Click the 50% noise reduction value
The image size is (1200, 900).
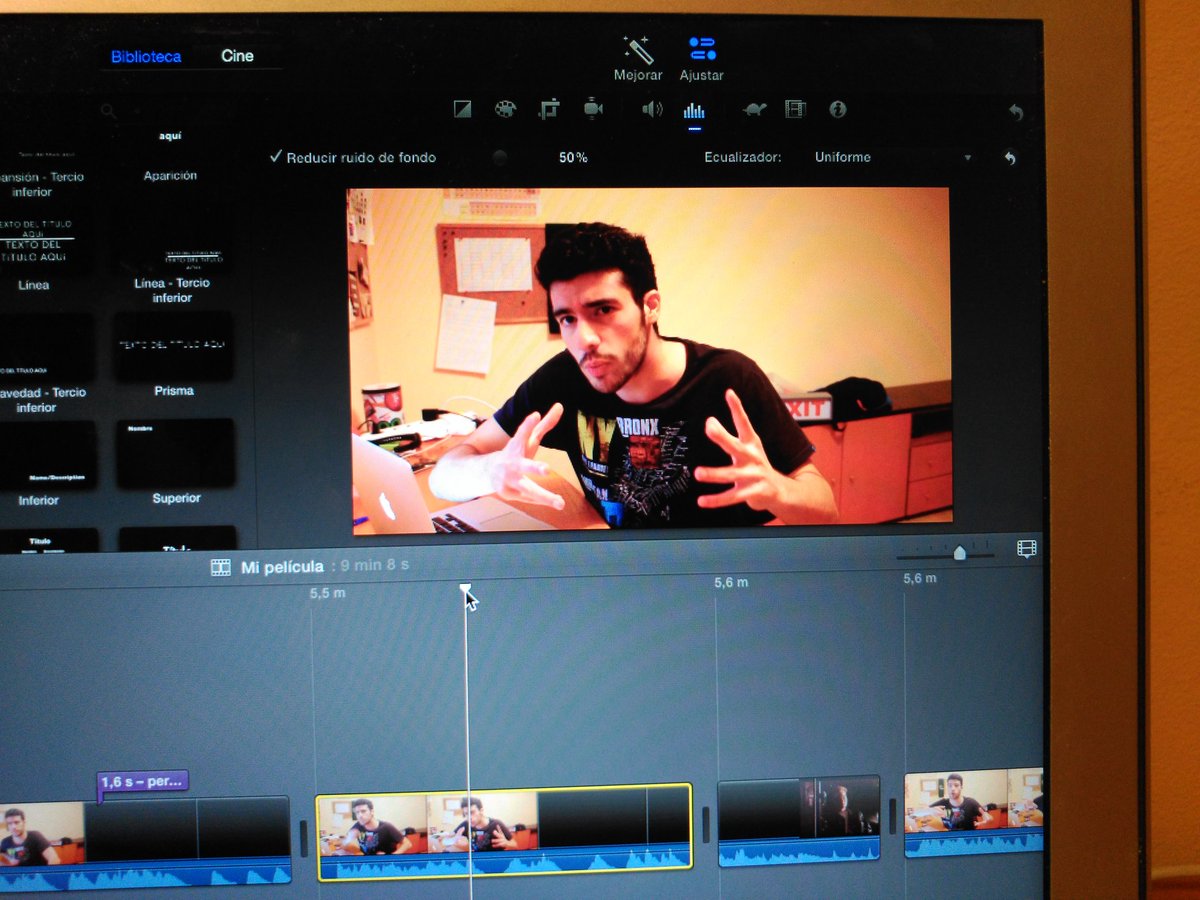[x=573, y=158]
